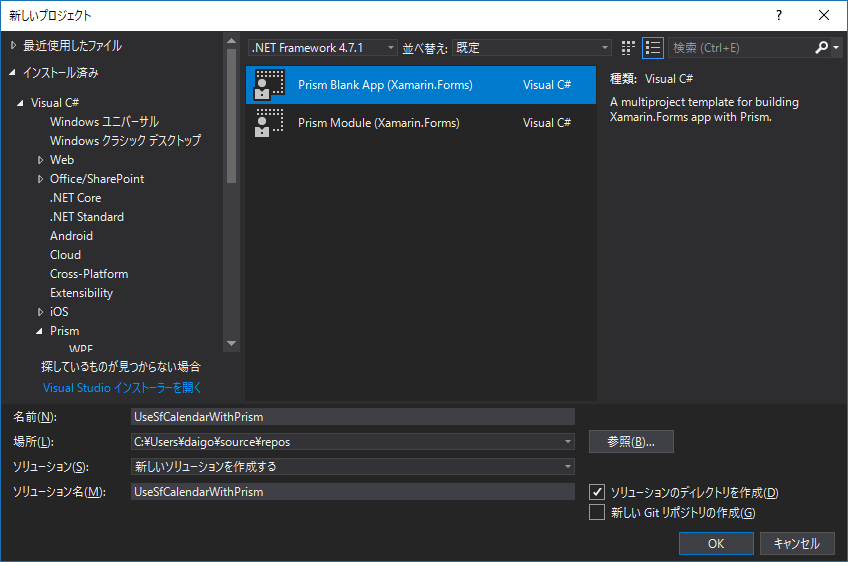
Task: Collapse the インストール済み node
Action: 12,72
